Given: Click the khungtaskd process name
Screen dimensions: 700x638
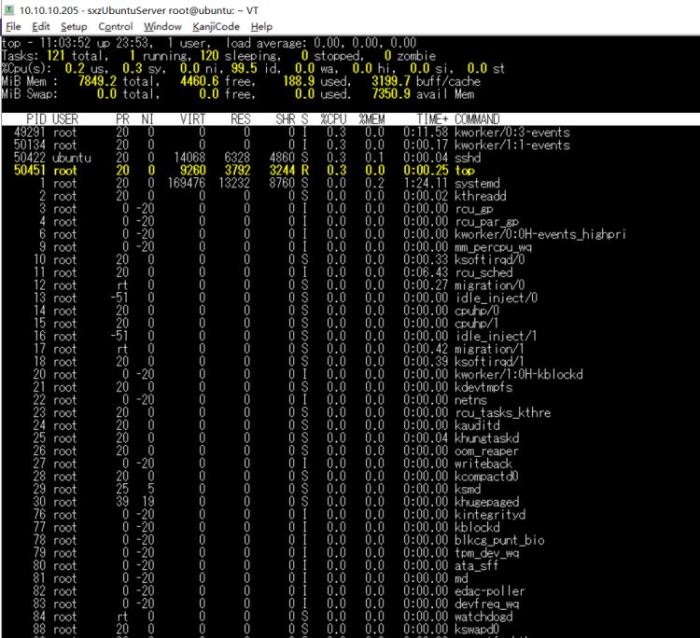Looking at the screenshot, I should tap(487, 438).
